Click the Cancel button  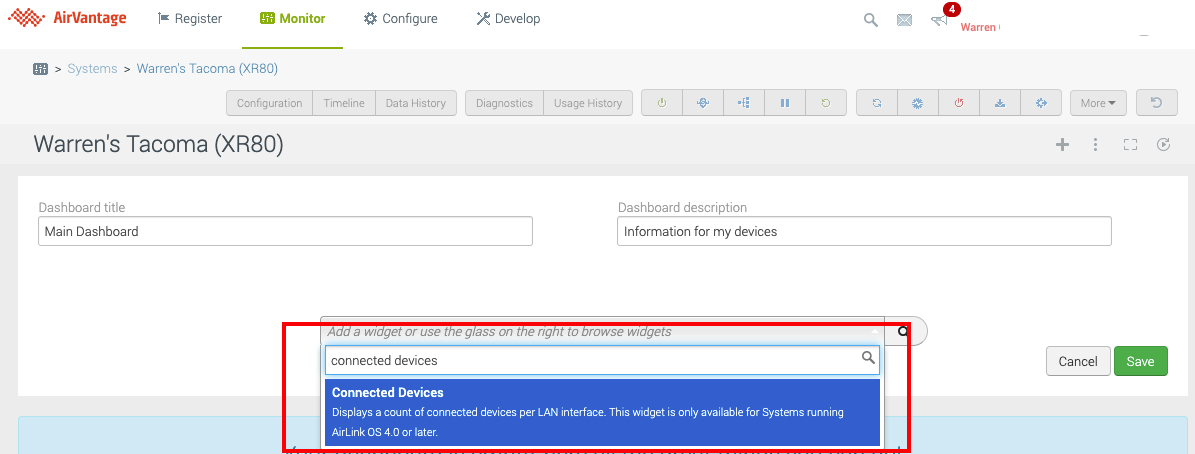[1078, 362]
